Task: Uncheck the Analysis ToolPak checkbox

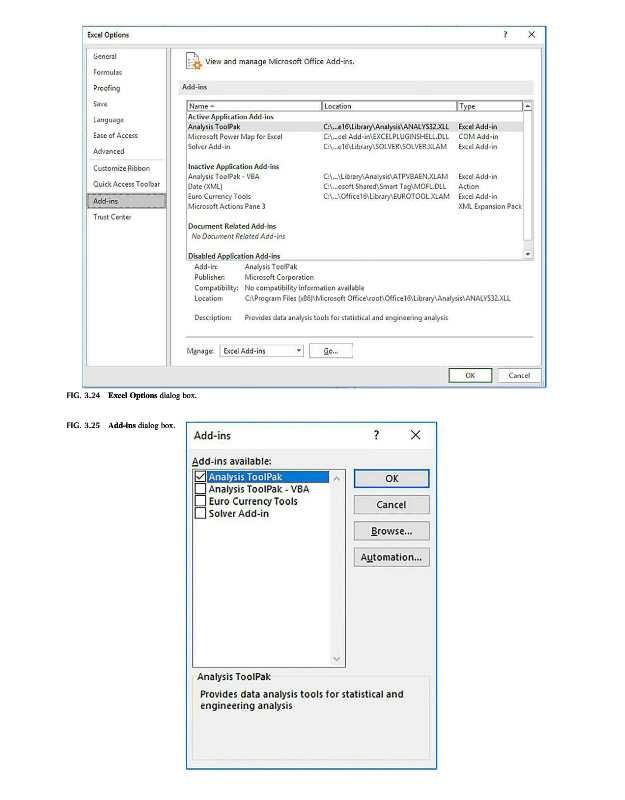Action: pos(201,478)
